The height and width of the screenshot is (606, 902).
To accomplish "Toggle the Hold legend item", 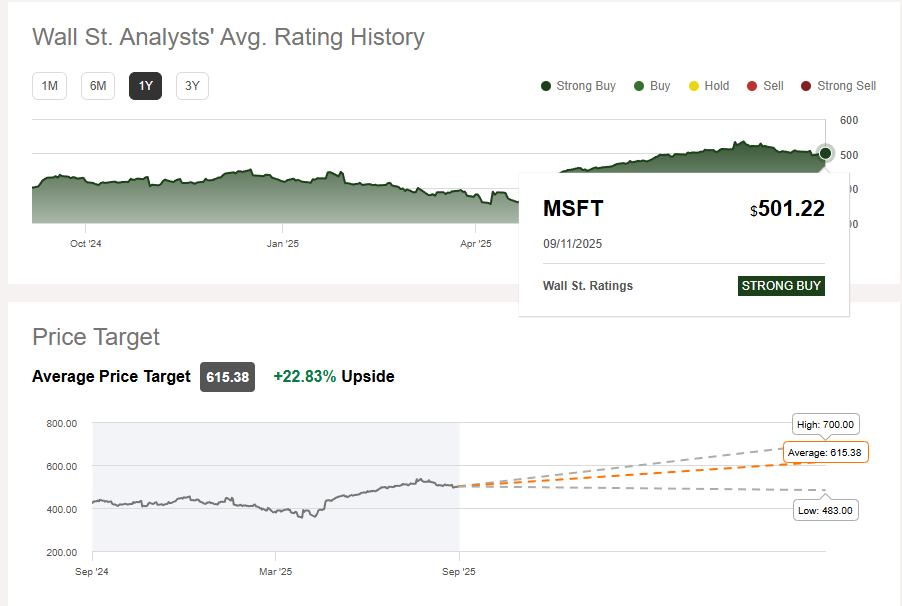I will tap(709, 86).
